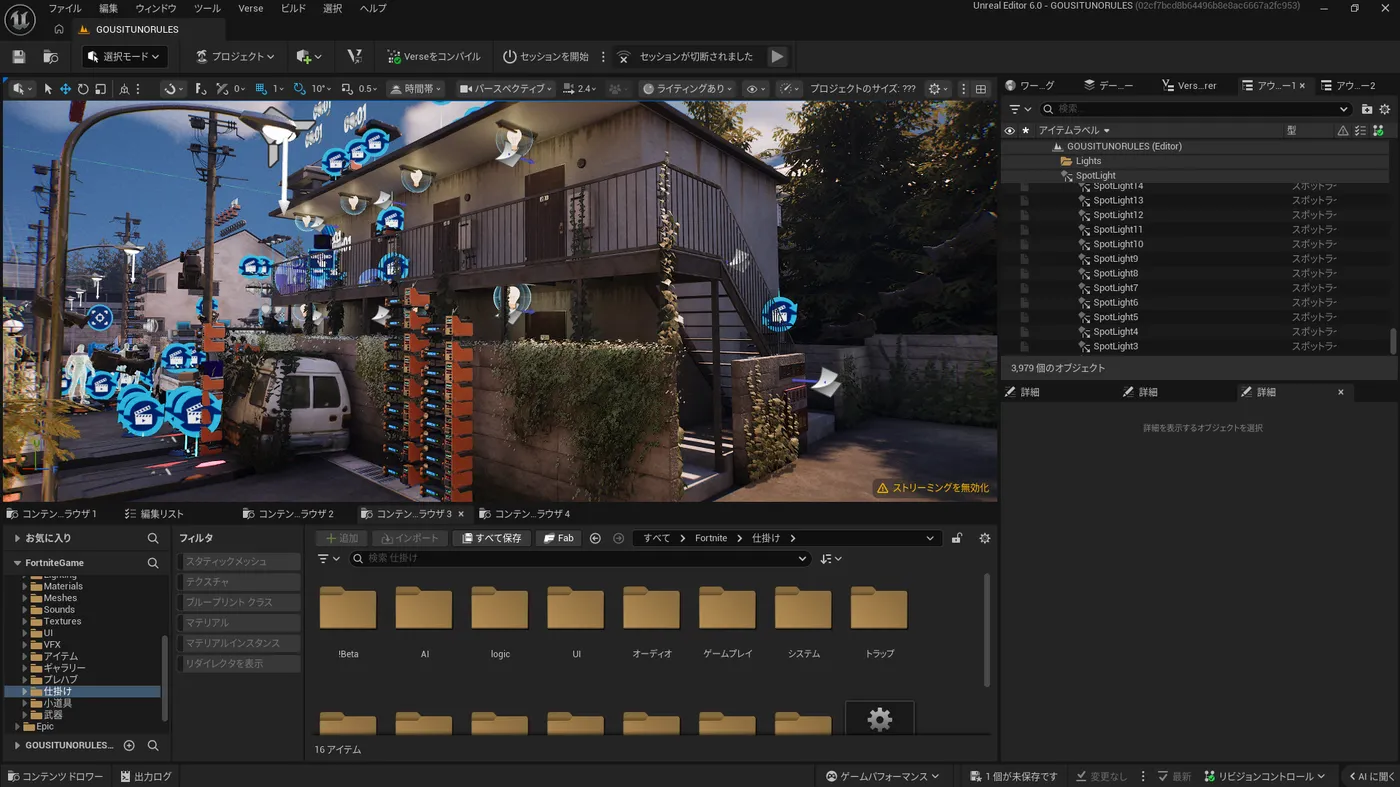The height and width of the screenshot is (787, 1400).
Task: Switch to the コンテン...ラウザ 2 tab
Action: (288, 514)
